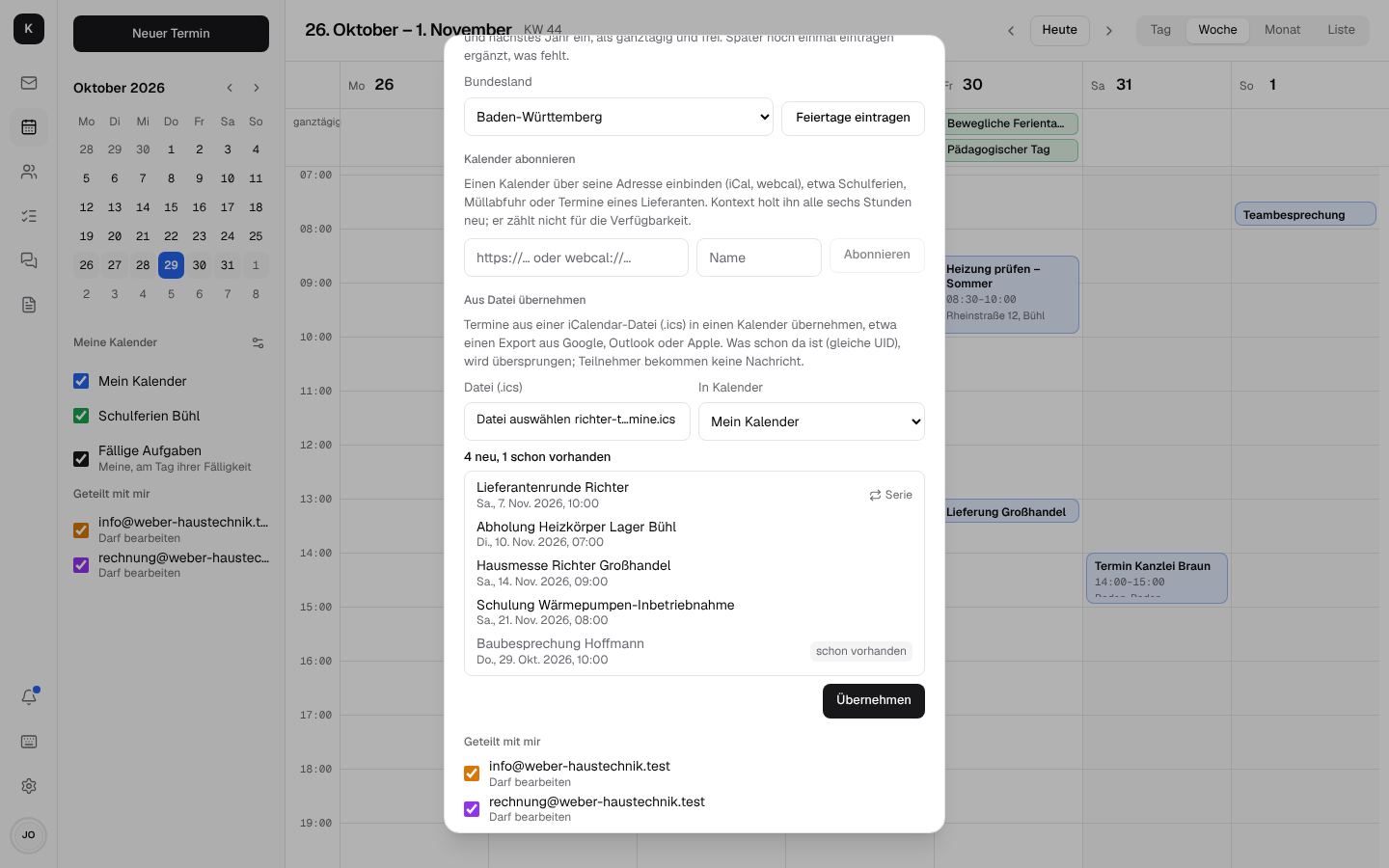Select day 29 in the mini calendar

pyautogui.click(x=171, y=265)
